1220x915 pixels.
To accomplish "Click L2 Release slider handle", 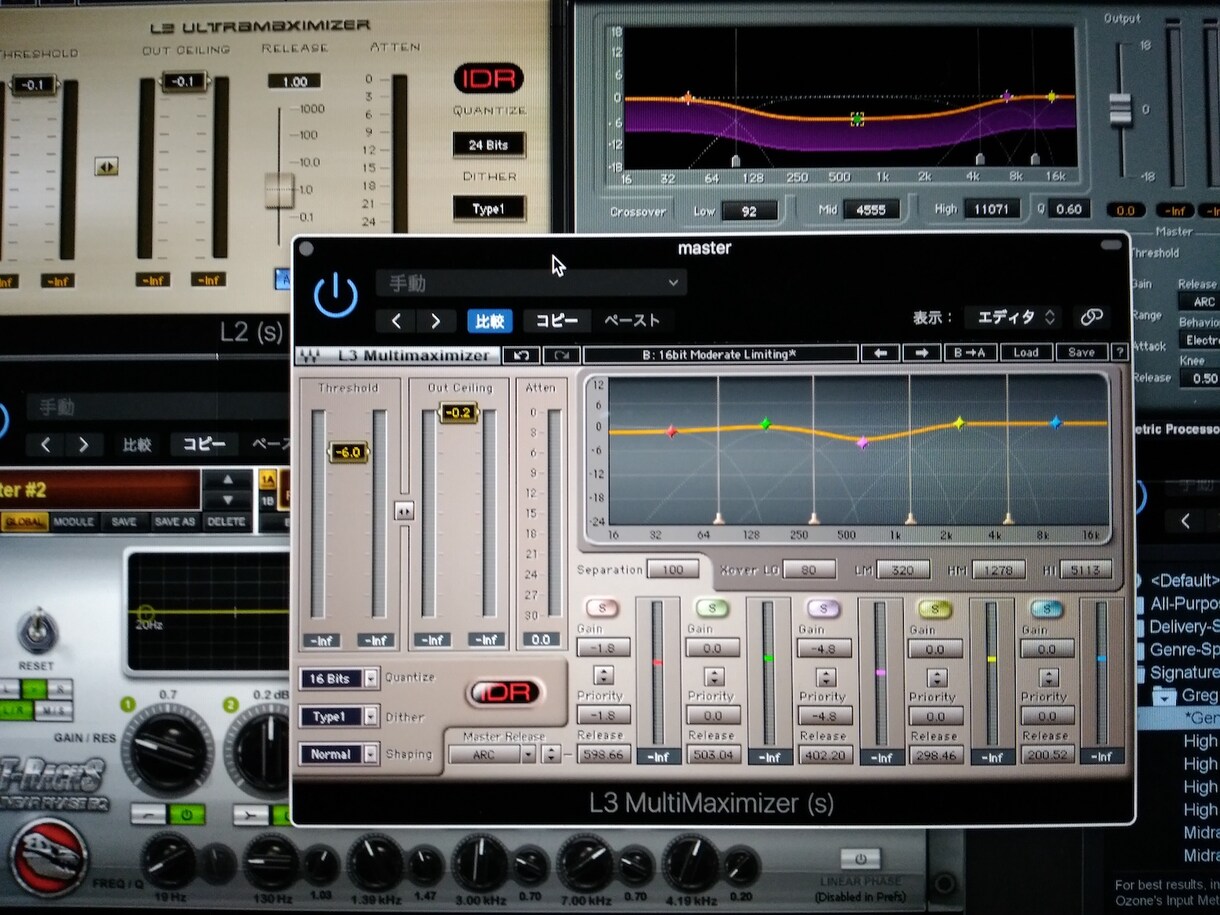I will pos(279,190).
